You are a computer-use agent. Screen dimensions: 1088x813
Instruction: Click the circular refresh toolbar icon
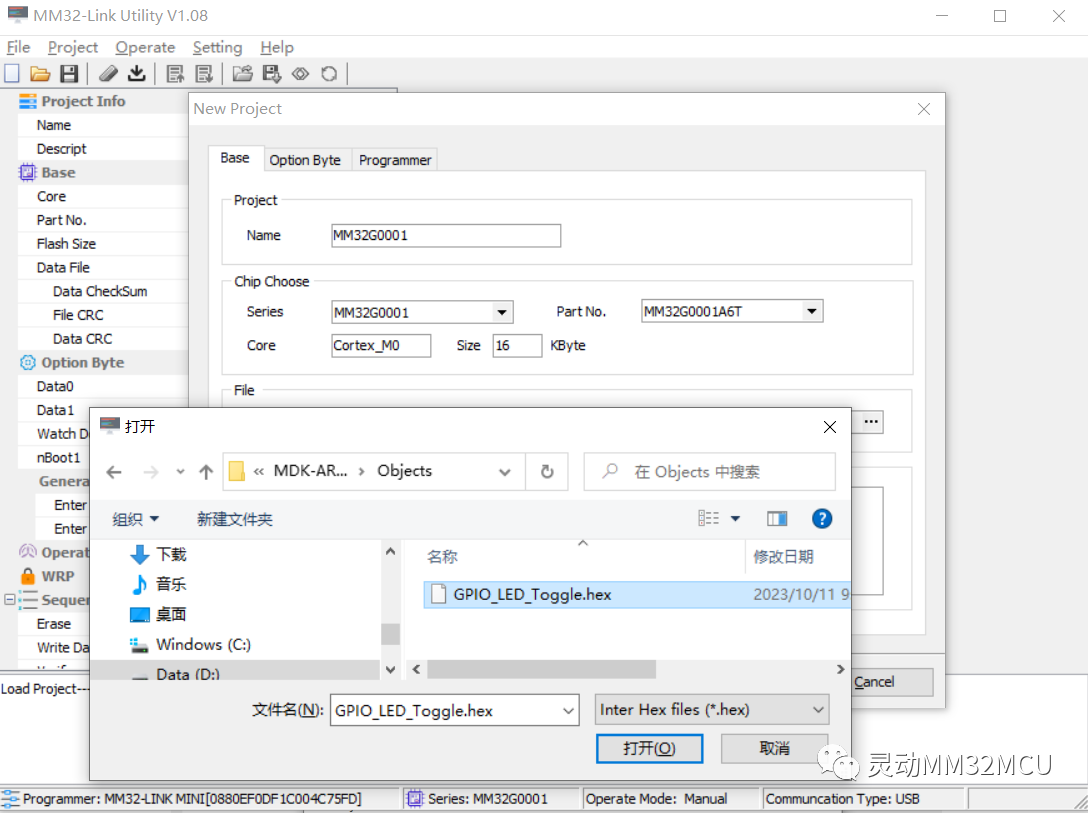tap(329, 74)
